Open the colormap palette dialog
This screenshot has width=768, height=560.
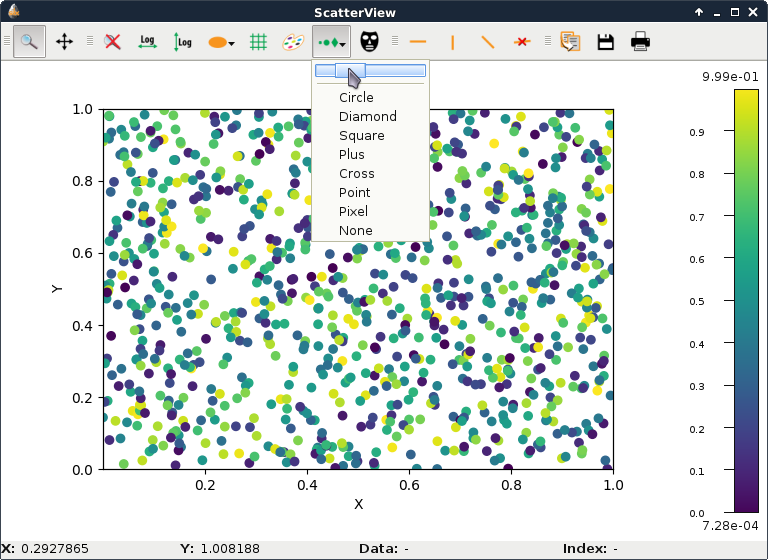pyautogui.click(x=292, y=42)
